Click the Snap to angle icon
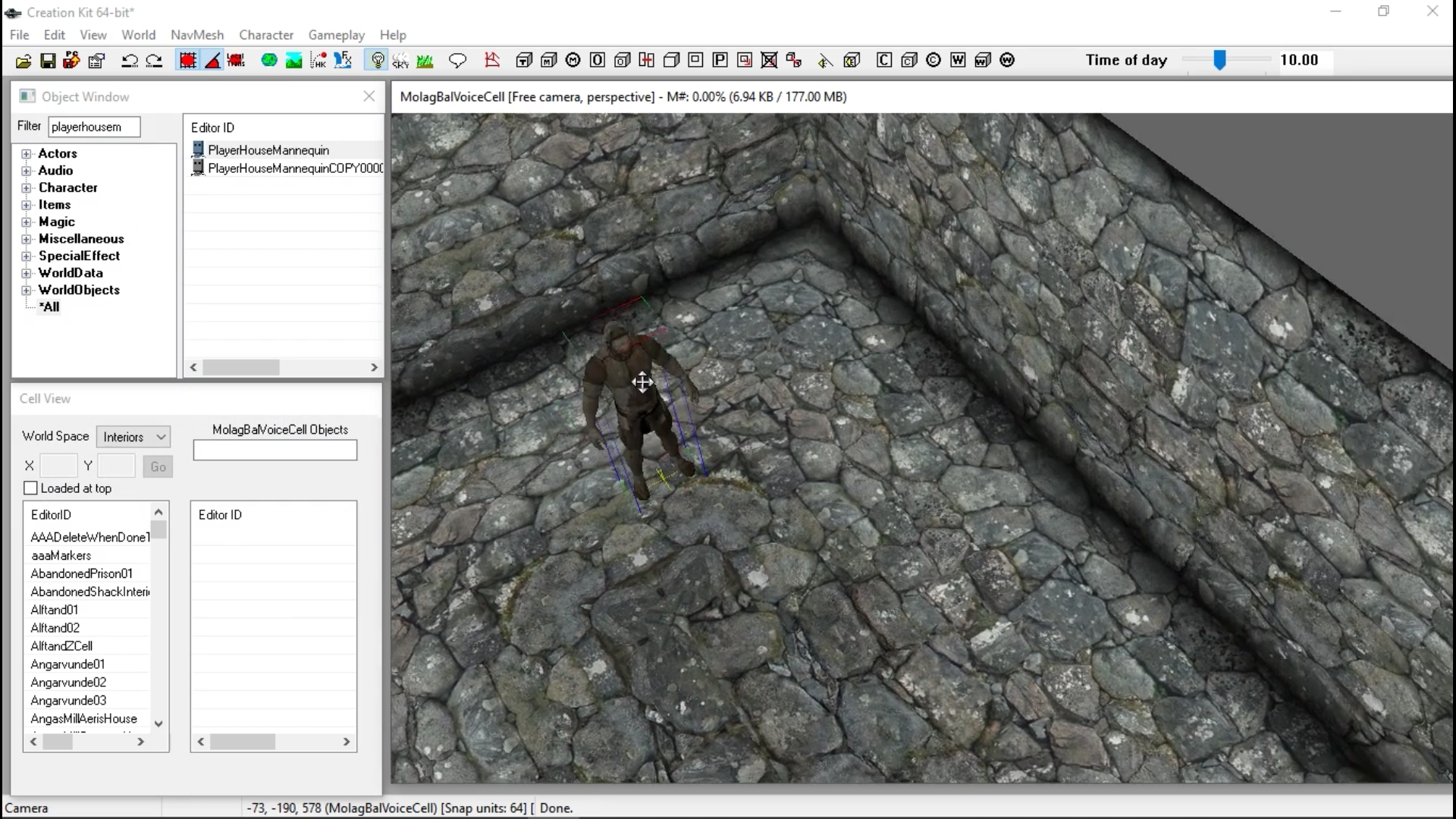Image resolution: width=1456 pixels, height=819 pixels. [x=213, y=61]
